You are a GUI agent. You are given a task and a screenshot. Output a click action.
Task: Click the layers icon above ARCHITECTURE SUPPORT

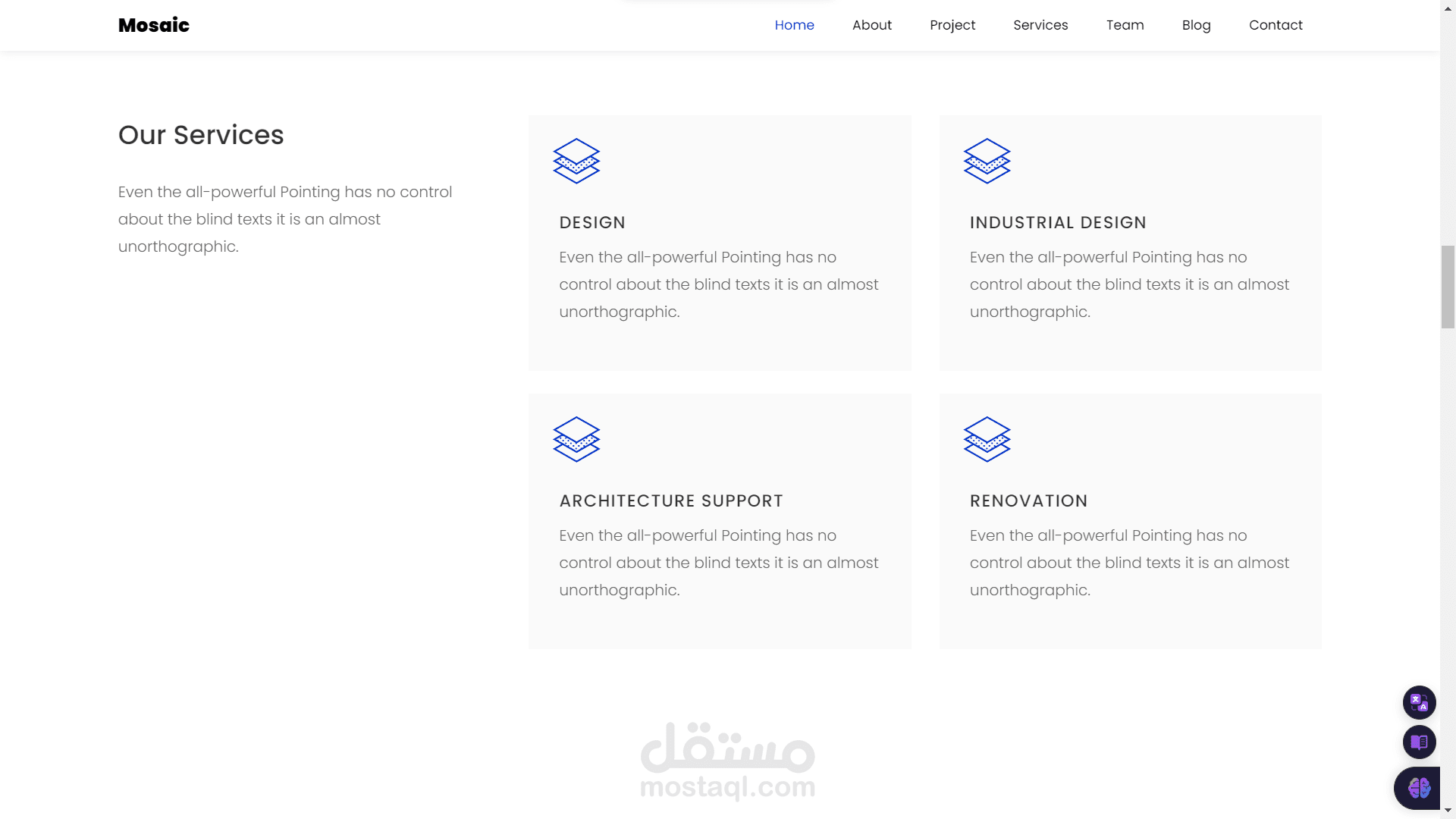click(576, 439)
